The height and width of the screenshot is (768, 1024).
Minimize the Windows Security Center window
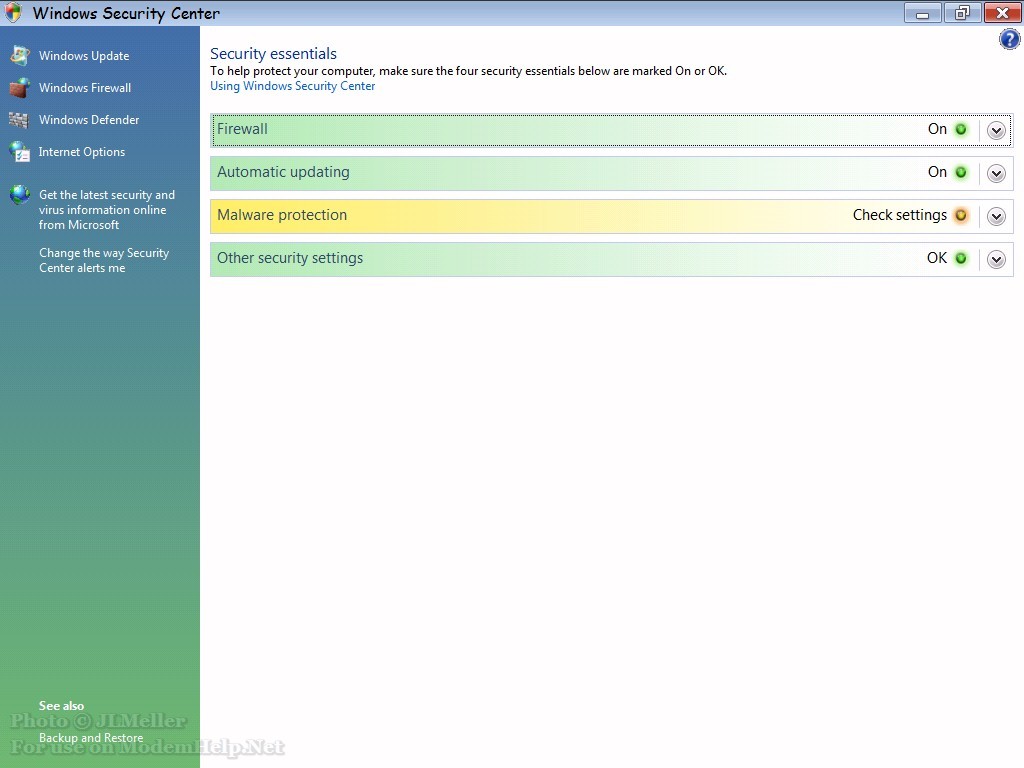tap(922, 12)
